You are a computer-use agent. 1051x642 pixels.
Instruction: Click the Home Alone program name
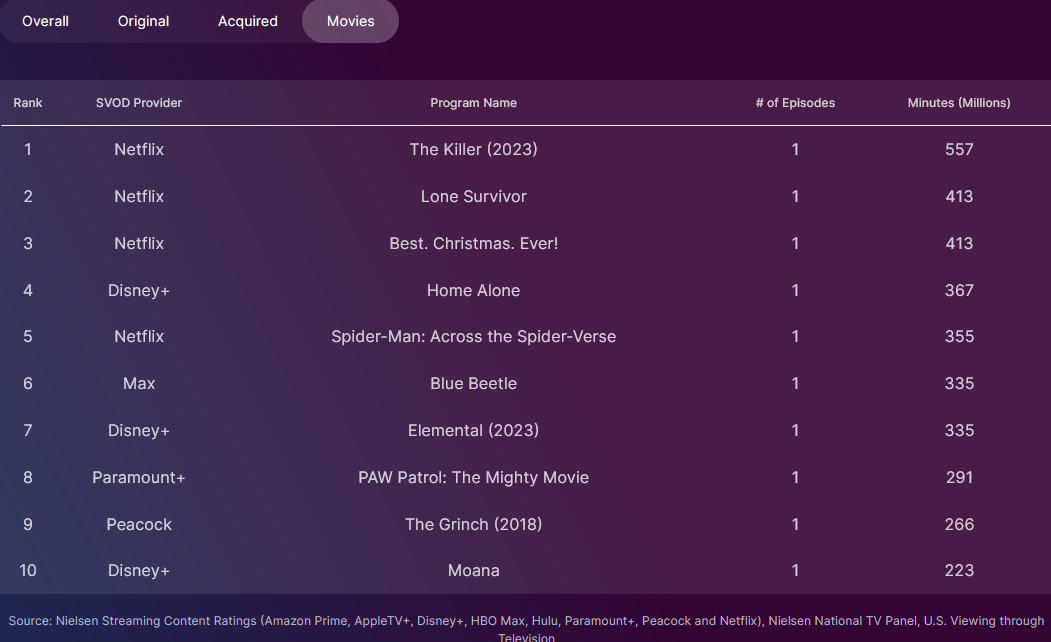coord(473,290)
